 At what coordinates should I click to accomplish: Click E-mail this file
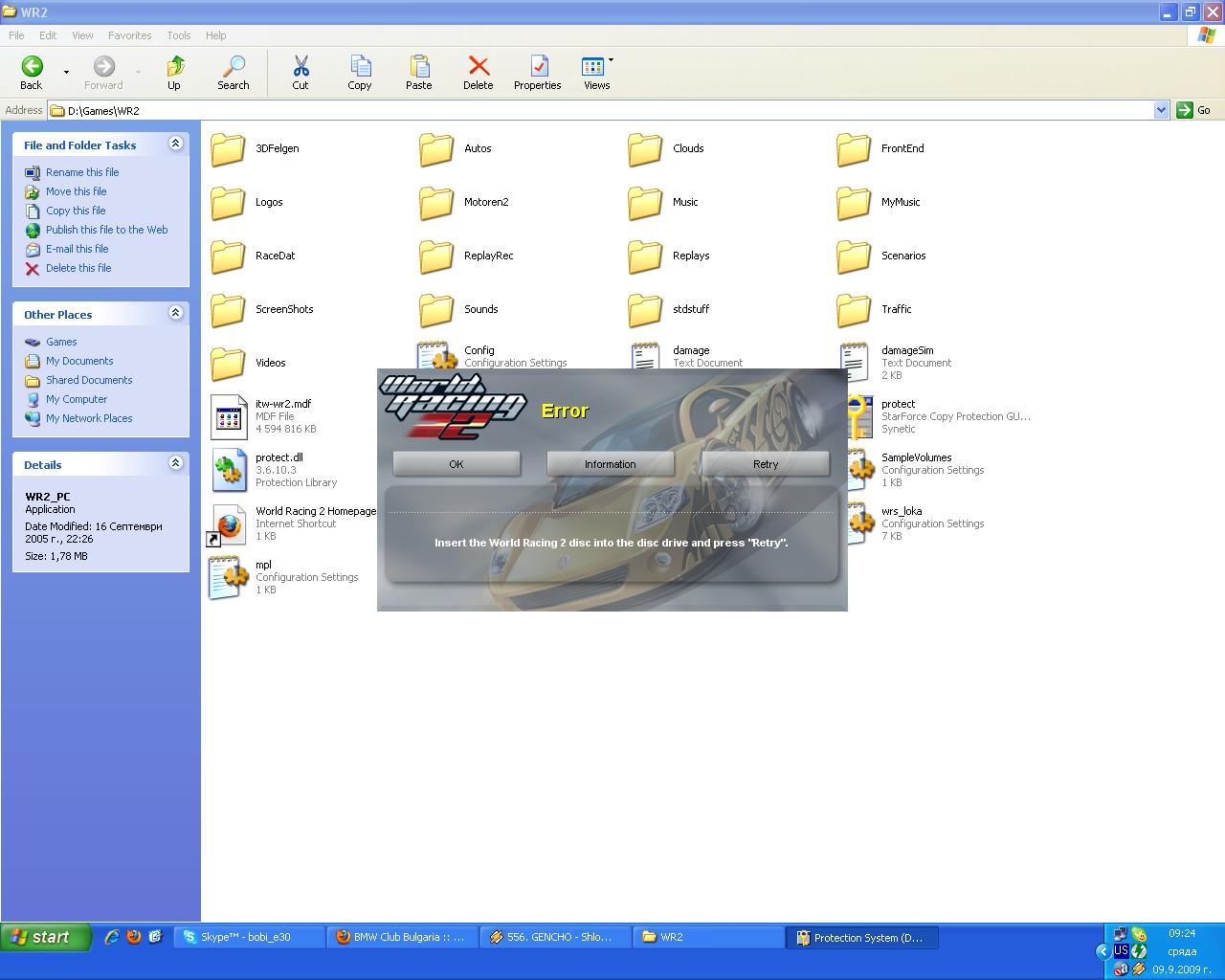click(78, 249)
